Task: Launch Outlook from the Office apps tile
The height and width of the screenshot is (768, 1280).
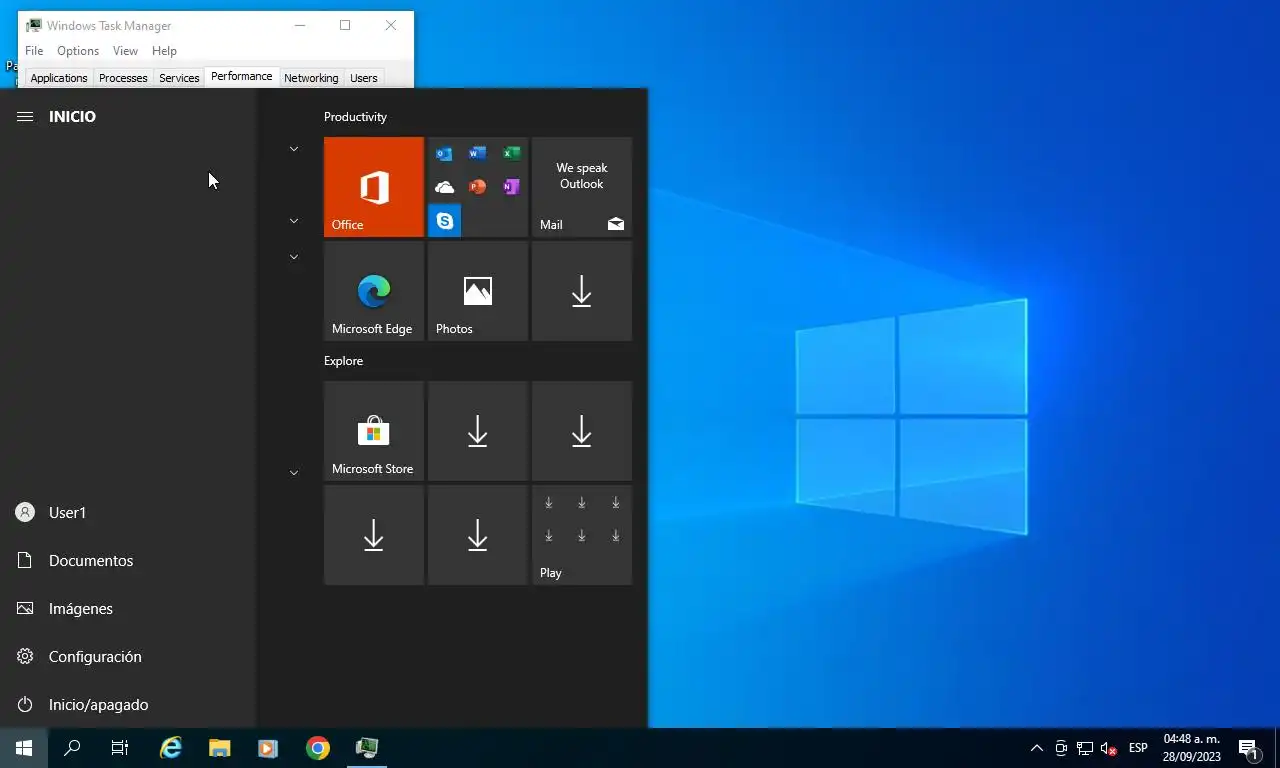Action: pyautogui.click(x=444, y=154)
